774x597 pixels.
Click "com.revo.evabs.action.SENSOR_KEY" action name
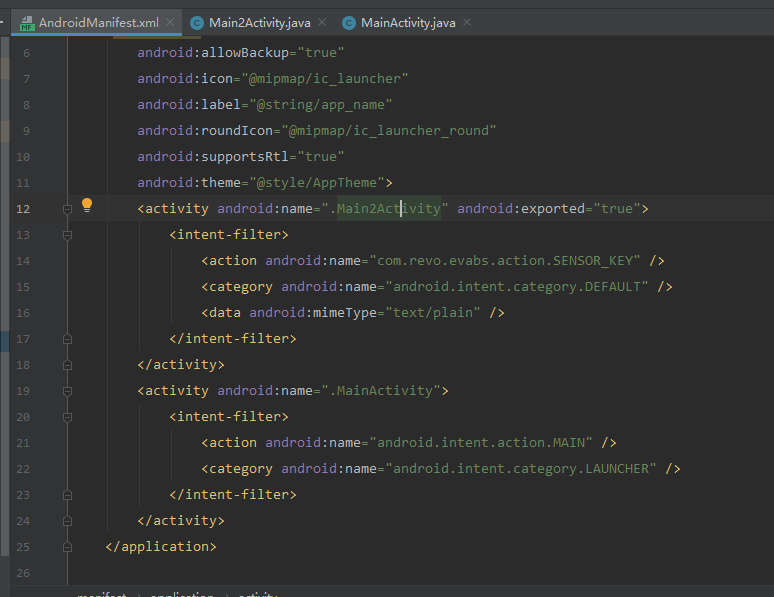point(505,261)
